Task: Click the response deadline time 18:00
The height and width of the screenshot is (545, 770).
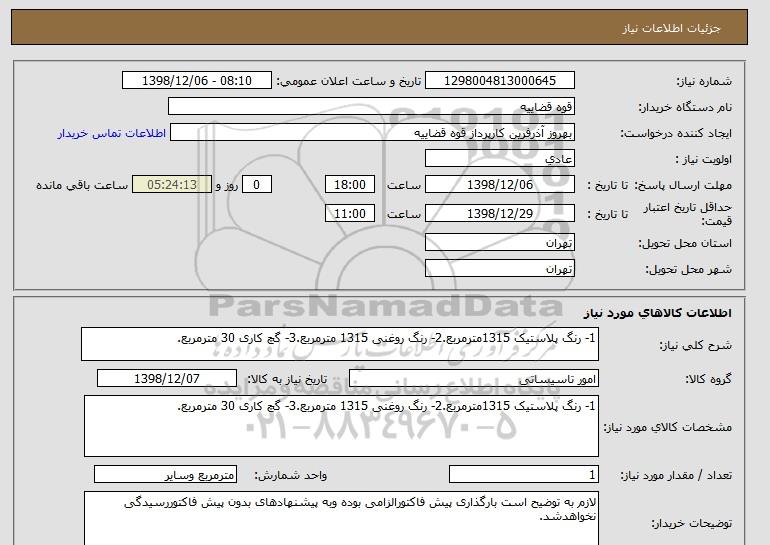Action: [350, 185]
